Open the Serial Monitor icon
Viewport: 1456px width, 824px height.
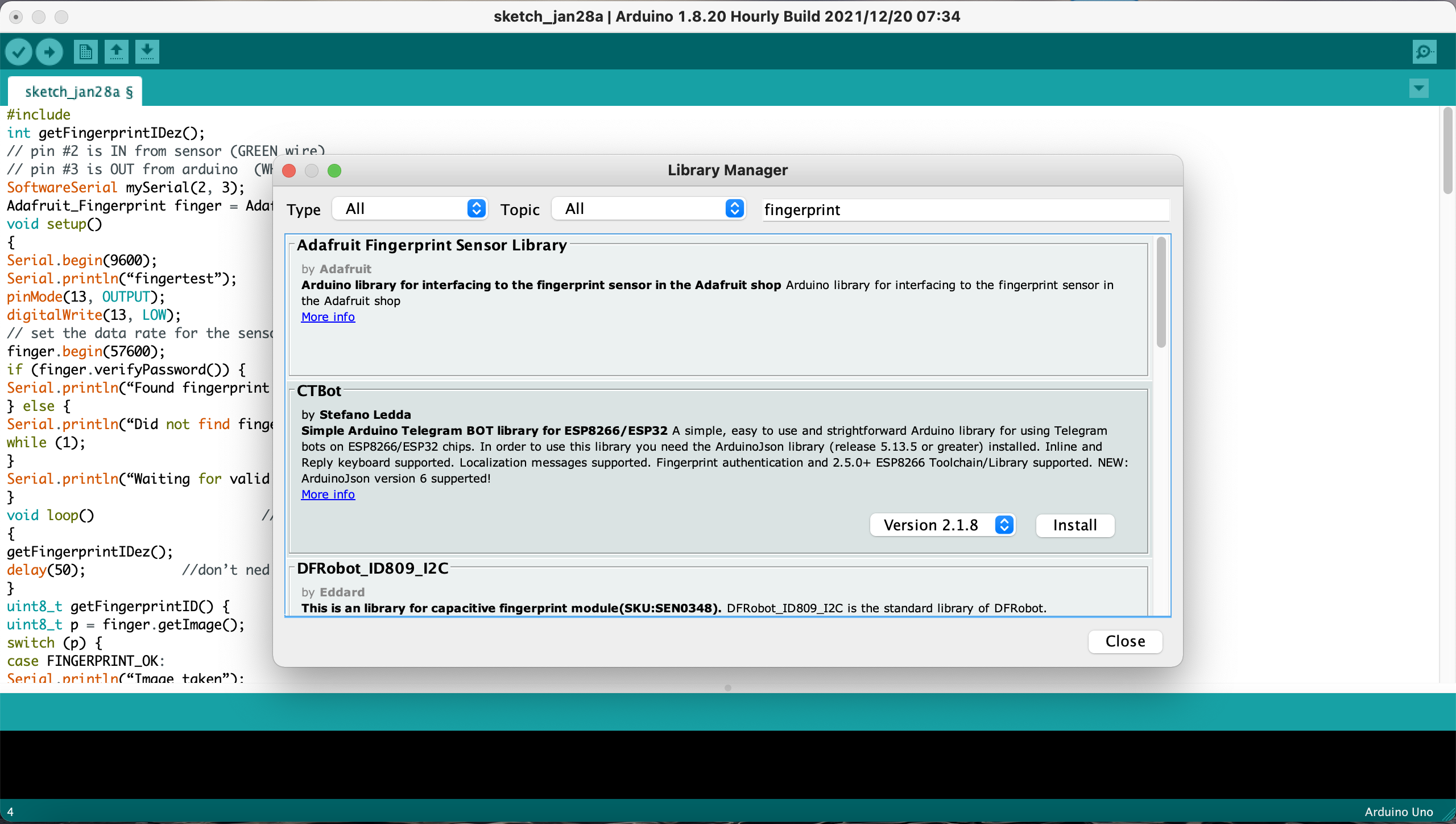click(x=1424, y=52)
